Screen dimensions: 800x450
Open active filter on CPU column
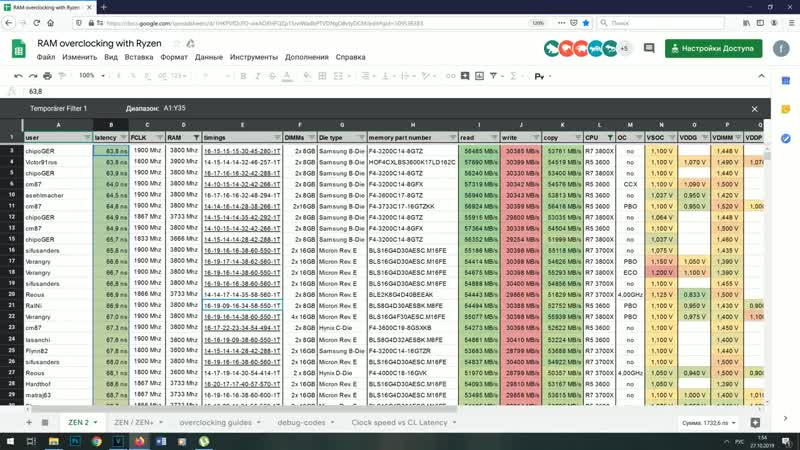click(x=610, y=138)
